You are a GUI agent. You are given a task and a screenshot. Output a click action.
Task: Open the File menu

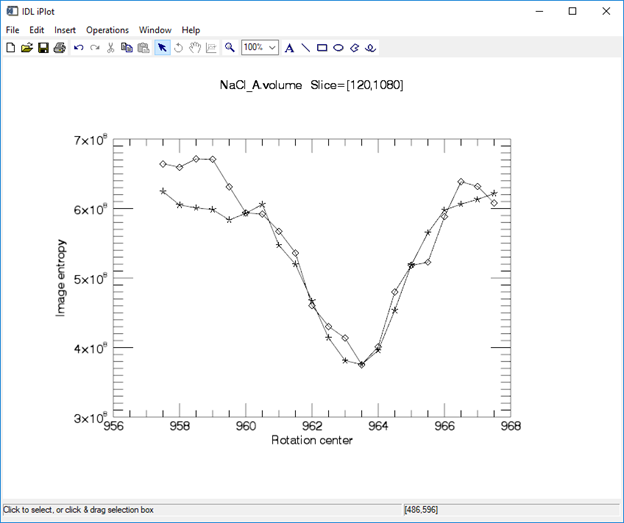tap(12, 30)
